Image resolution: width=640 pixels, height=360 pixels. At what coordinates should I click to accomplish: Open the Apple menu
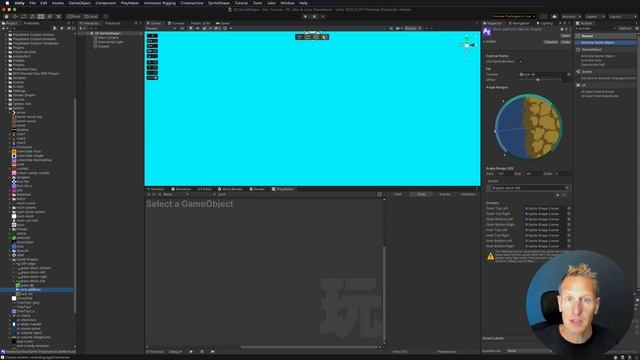[x=7, y=3]
